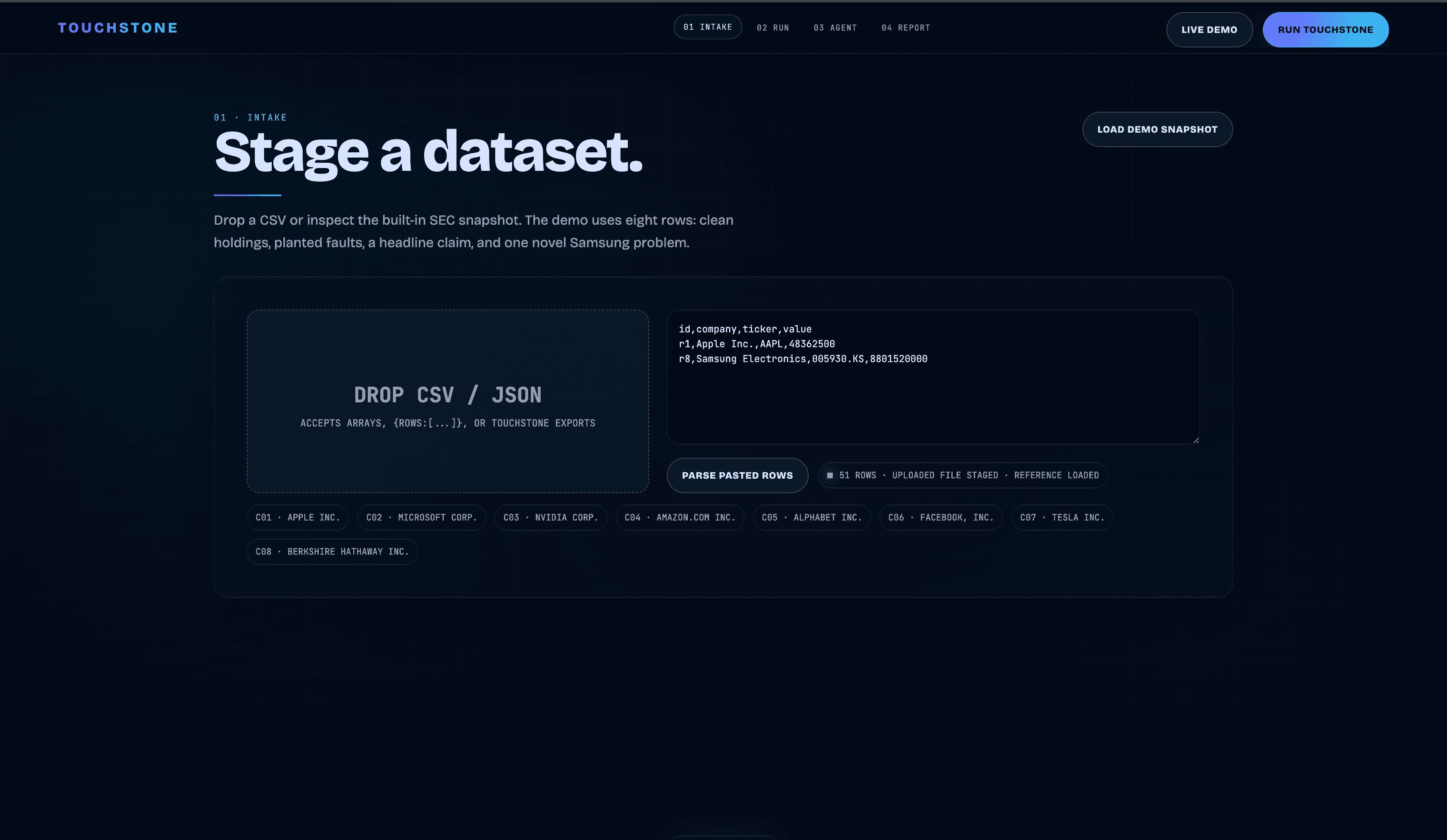Open the 01 INTAKE tab
The image size is (1447, 840).
[707, 27]
